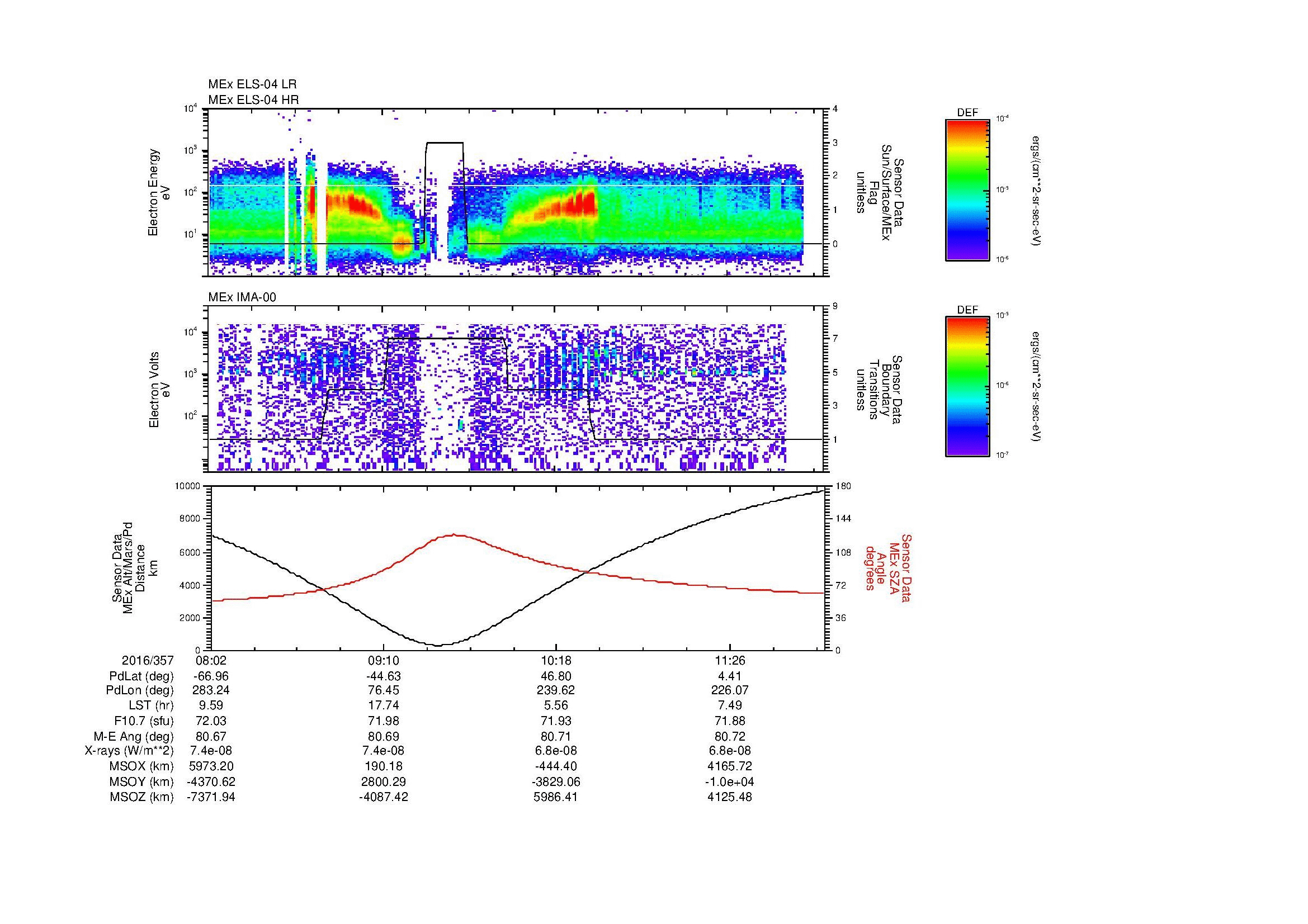Click the 'MEx IMA-00' panel title
The width and height of the screenshot is (1308, 924).
click(x=242, y=297)
